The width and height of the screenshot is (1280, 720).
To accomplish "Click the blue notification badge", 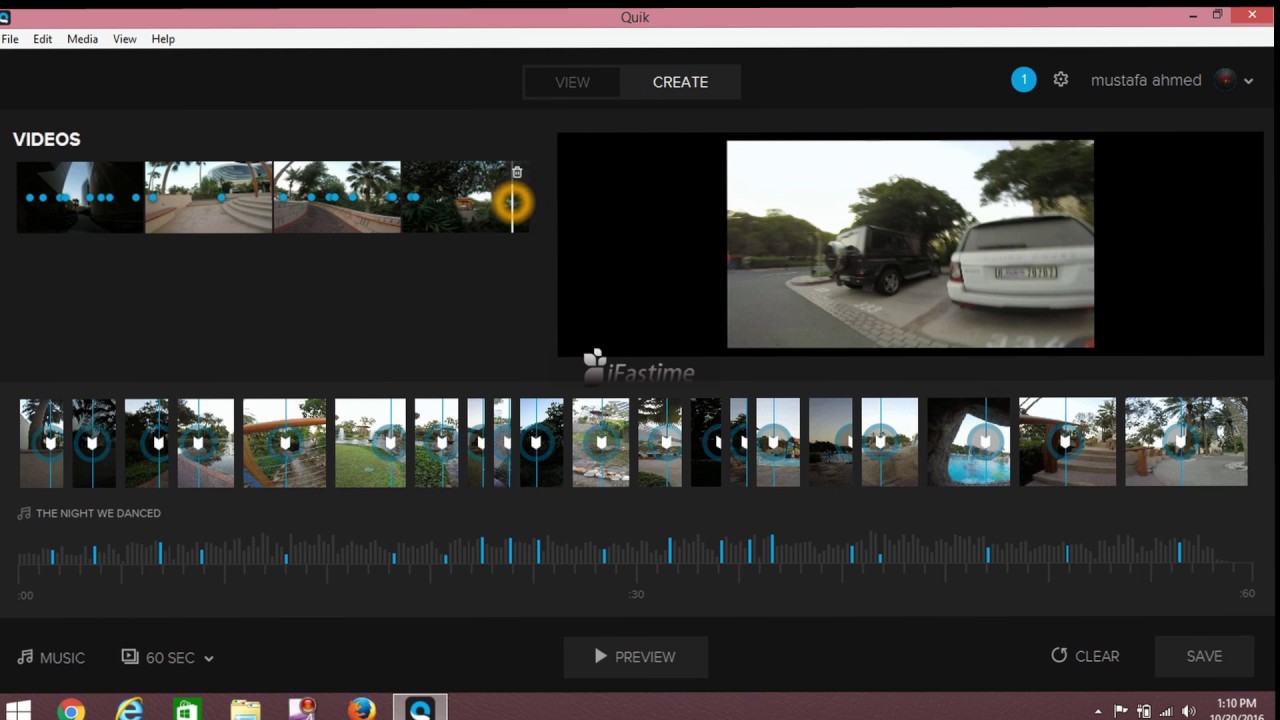I will click(x=1023, y=80).
